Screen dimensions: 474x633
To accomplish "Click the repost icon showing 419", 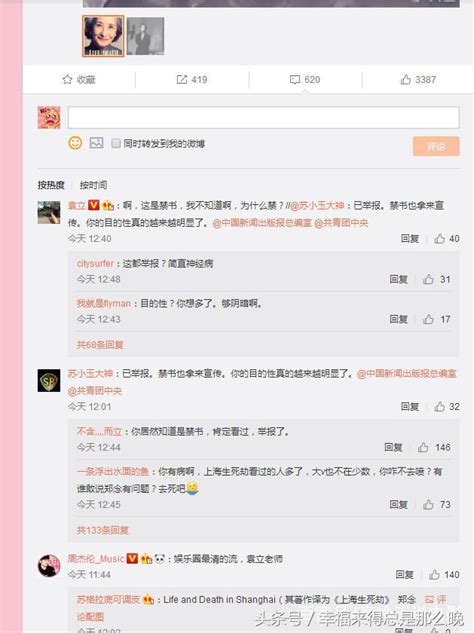I will click(x=182, y=80).
